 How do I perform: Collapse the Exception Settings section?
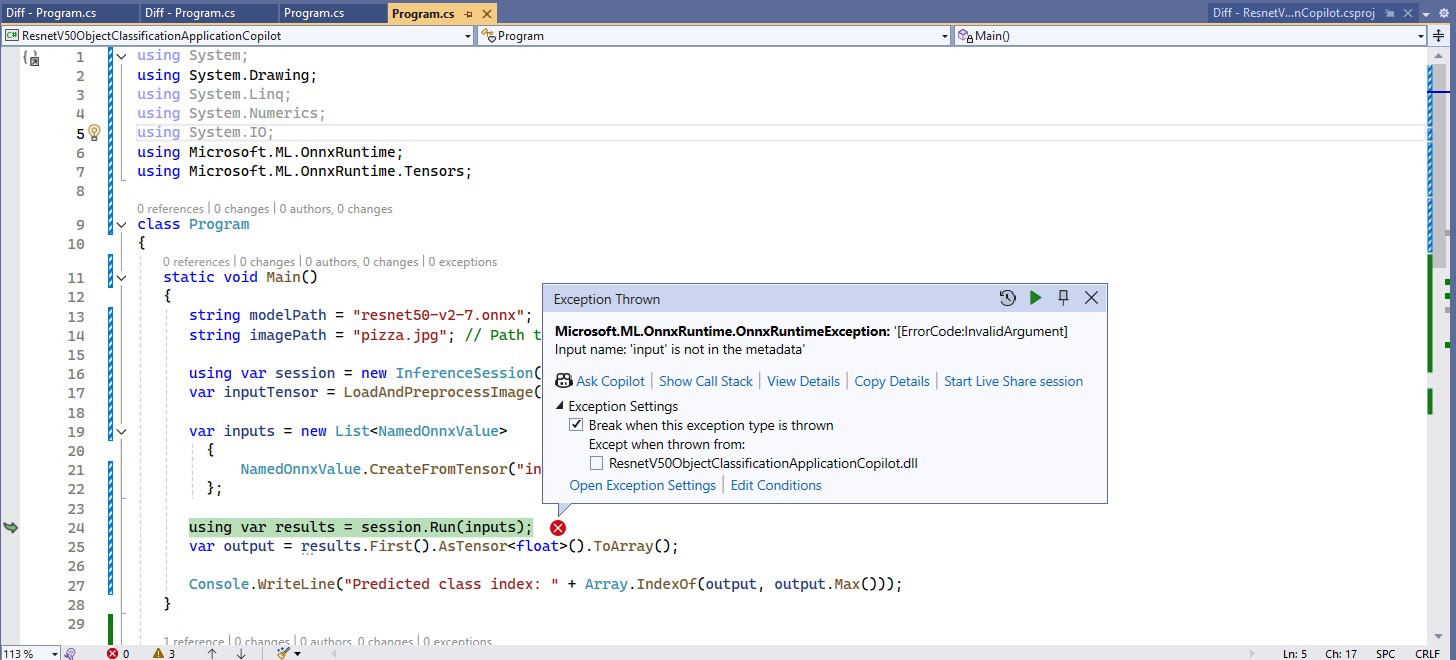[560, 406]
